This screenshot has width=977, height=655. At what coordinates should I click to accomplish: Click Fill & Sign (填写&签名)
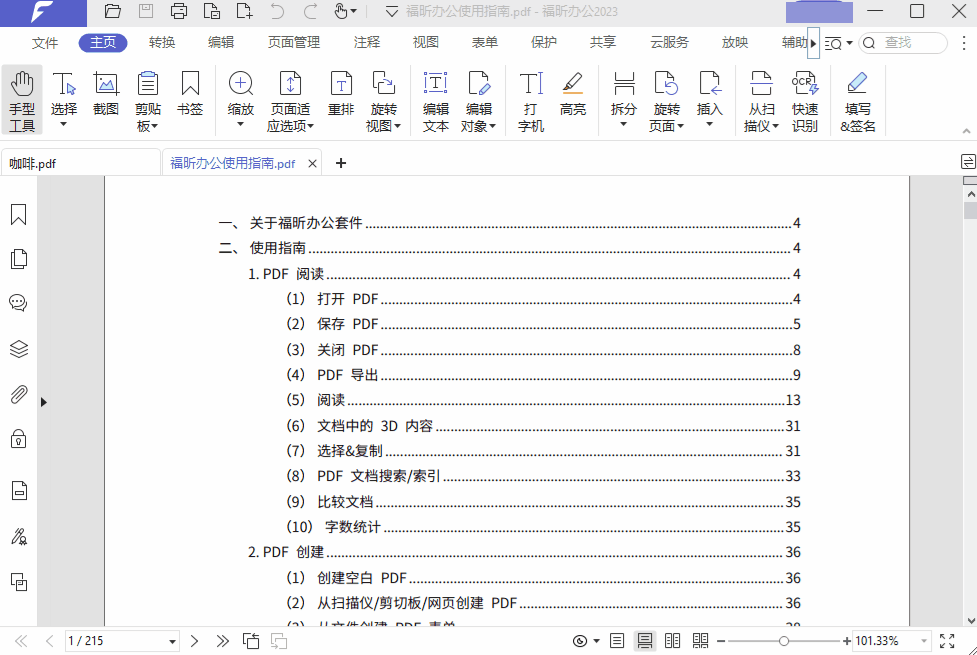tap(858, 100)
